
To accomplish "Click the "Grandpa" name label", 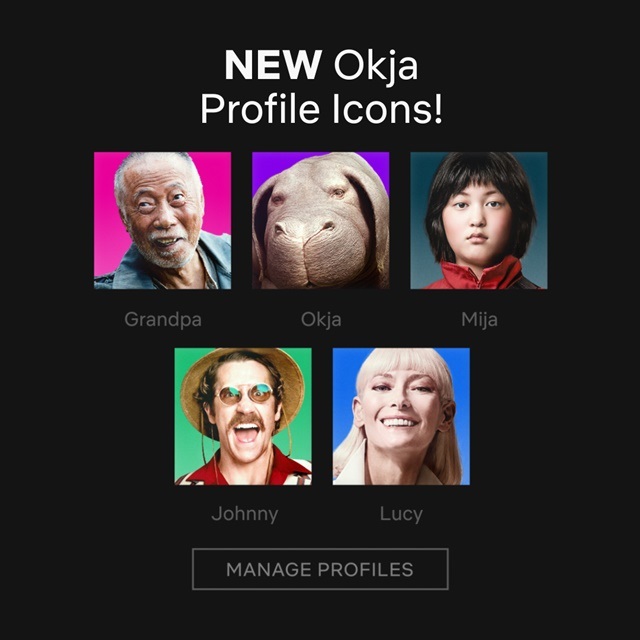I will [x=163, y=319].
